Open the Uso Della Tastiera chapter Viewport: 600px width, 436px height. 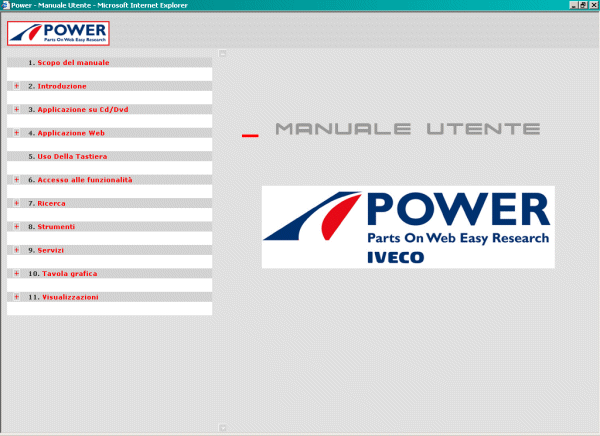(x=72, y=156)
